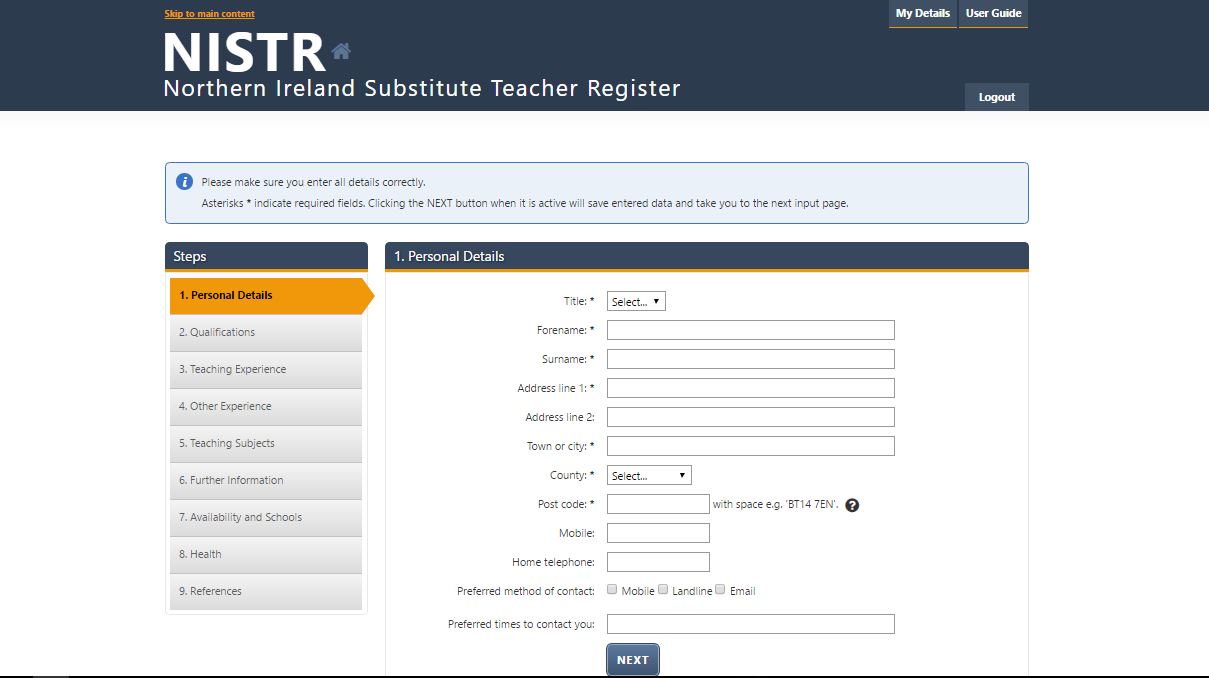Go to step 1. Personal Details
The width and height of the screenshot is (1209, 678).
[270, 296]
